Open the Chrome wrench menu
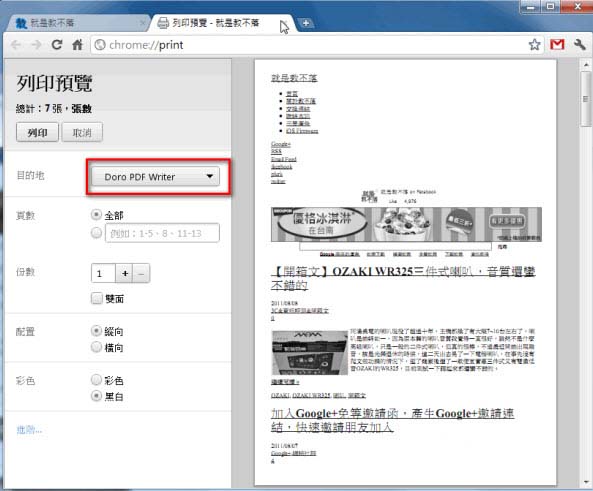 (x=579, y=45)
